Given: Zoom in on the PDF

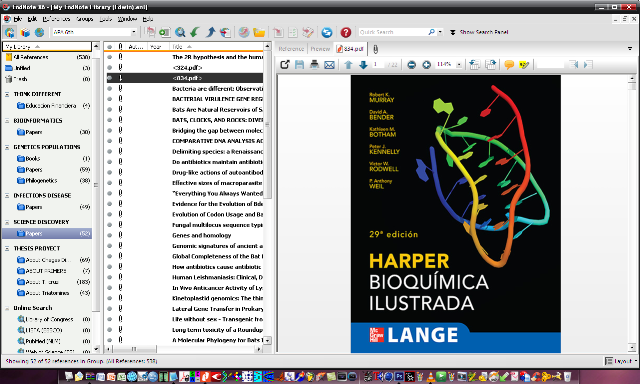Looking at the screenshot, I should pos(426,64).
